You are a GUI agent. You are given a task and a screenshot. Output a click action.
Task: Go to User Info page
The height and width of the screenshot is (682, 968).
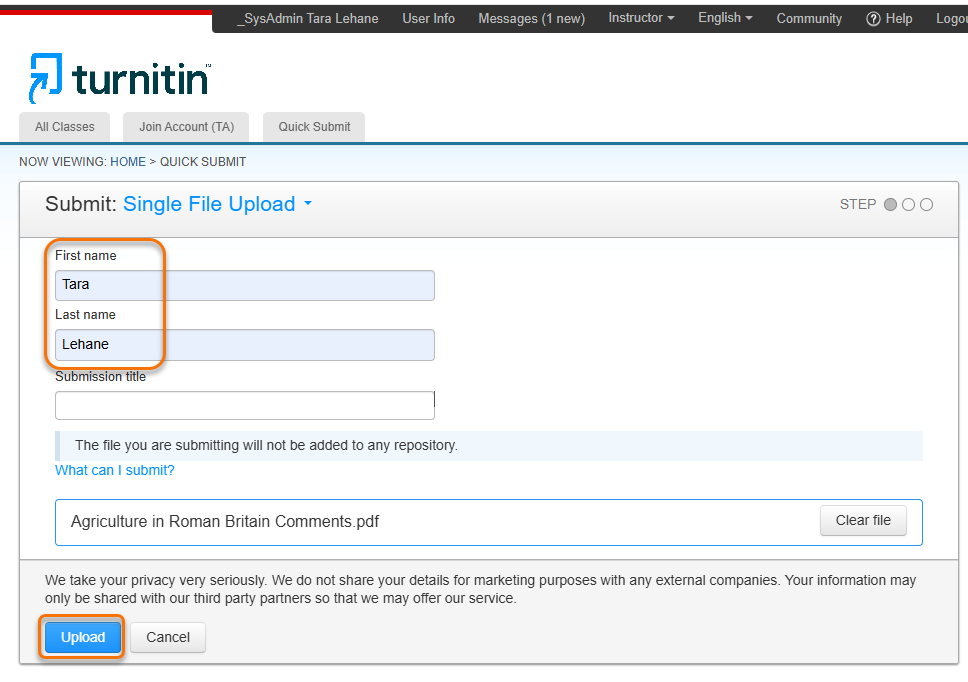click(x=428, y=18)
